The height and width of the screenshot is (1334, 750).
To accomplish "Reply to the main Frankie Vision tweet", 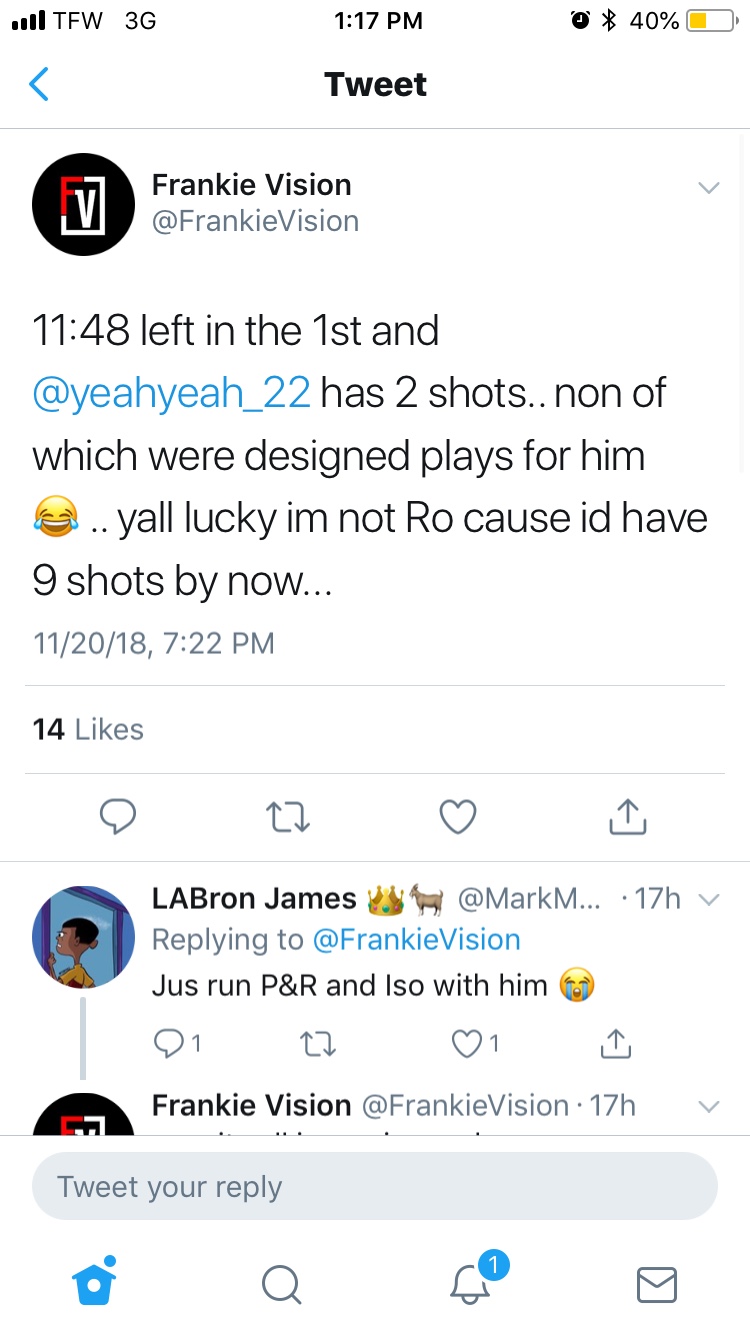I will point(118,817).
